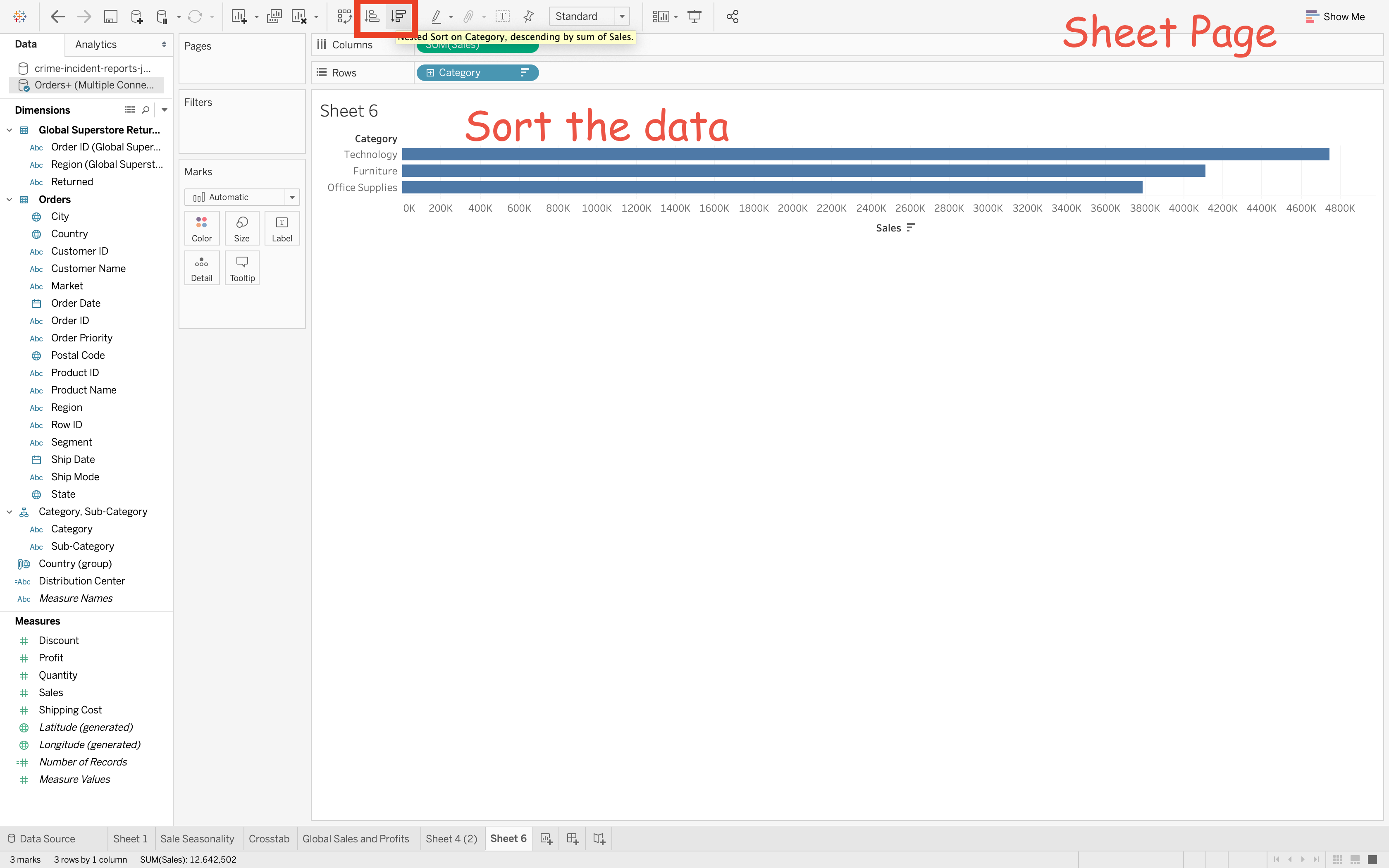Click the Tooltip marks button
The image size is (1389, 868).
[242, 268]
